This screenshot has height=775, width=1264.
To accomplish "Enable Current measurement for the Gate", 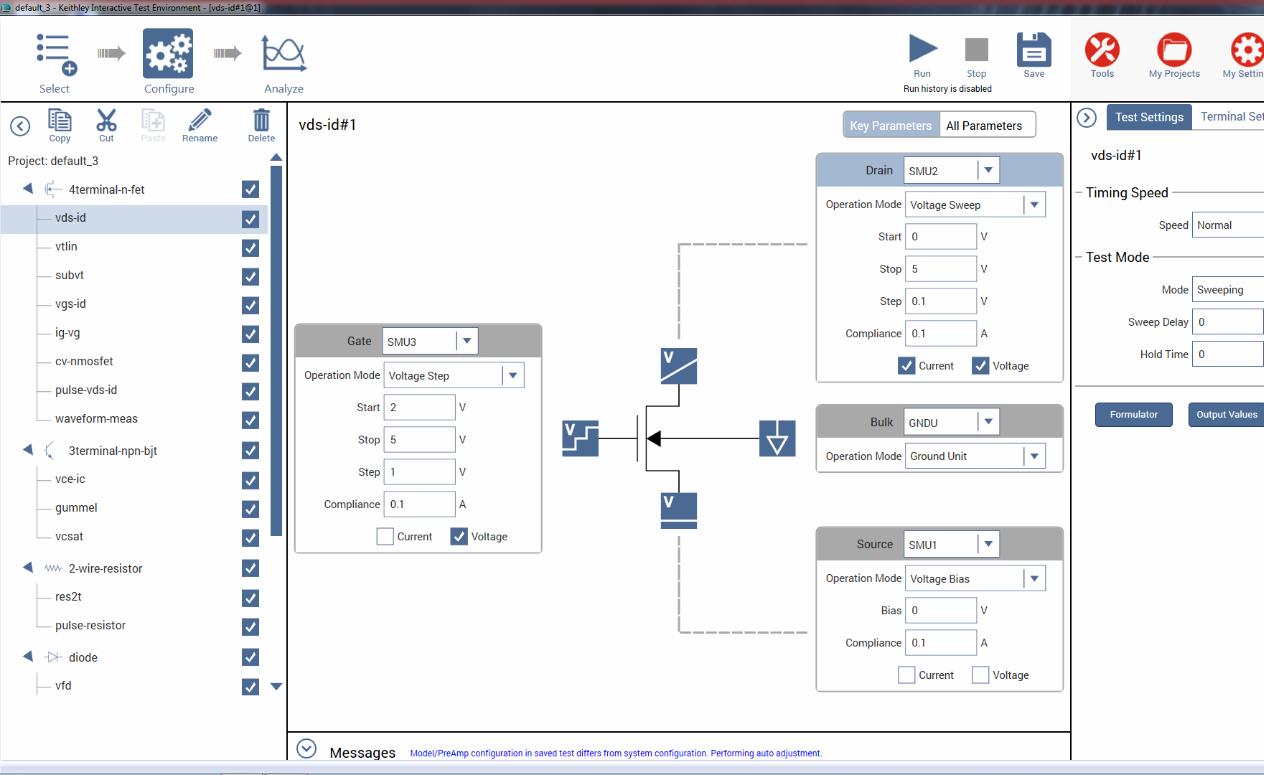I will tap(385, 536).
